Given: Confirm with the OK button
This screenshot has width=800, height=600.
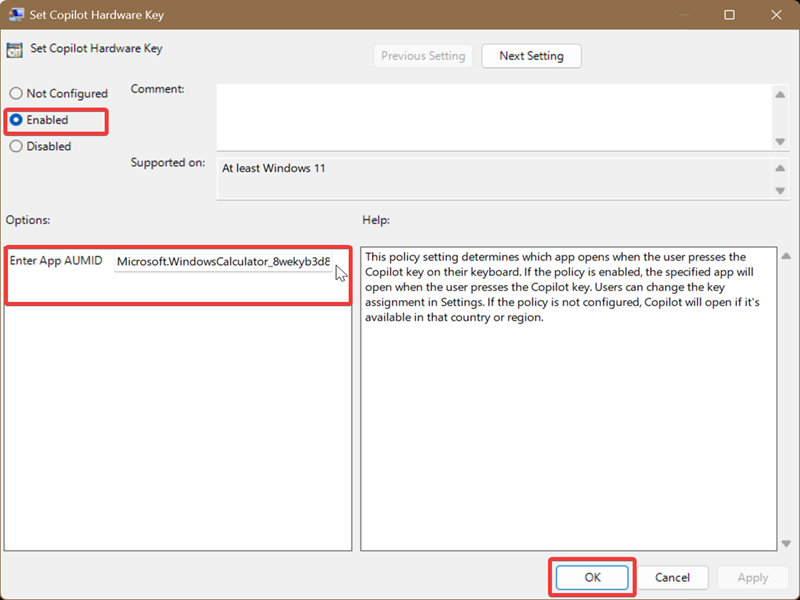Looking at the screenshot, I should (x=592, y=578).
